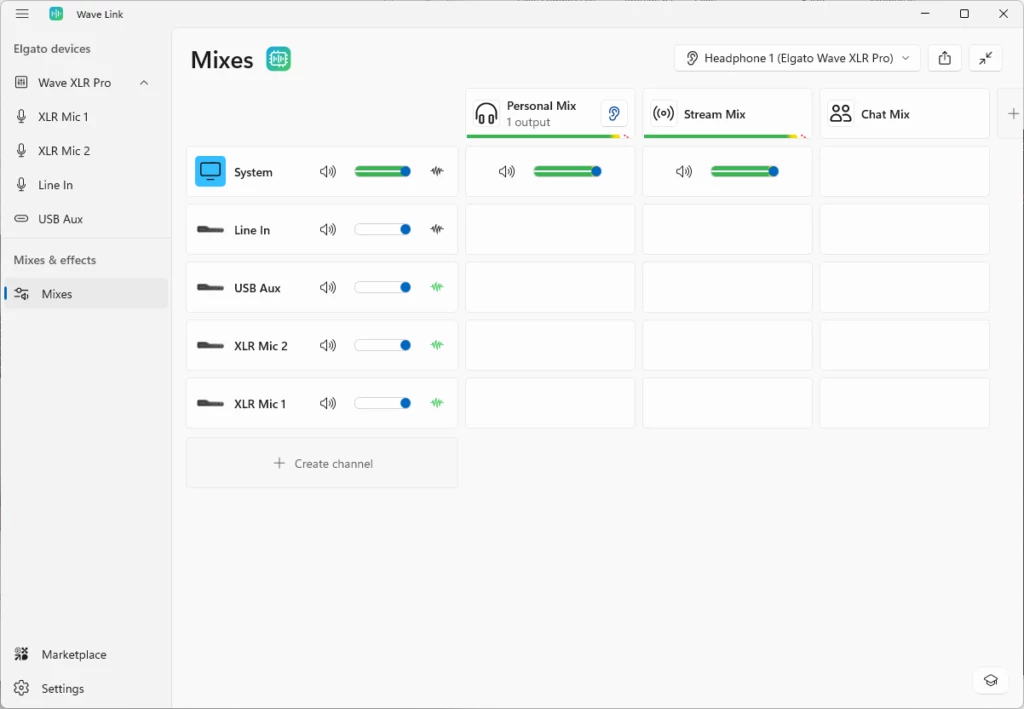Select the Stream Mix header
Viewport: 1024px width, 709px height.
point(727,114)
